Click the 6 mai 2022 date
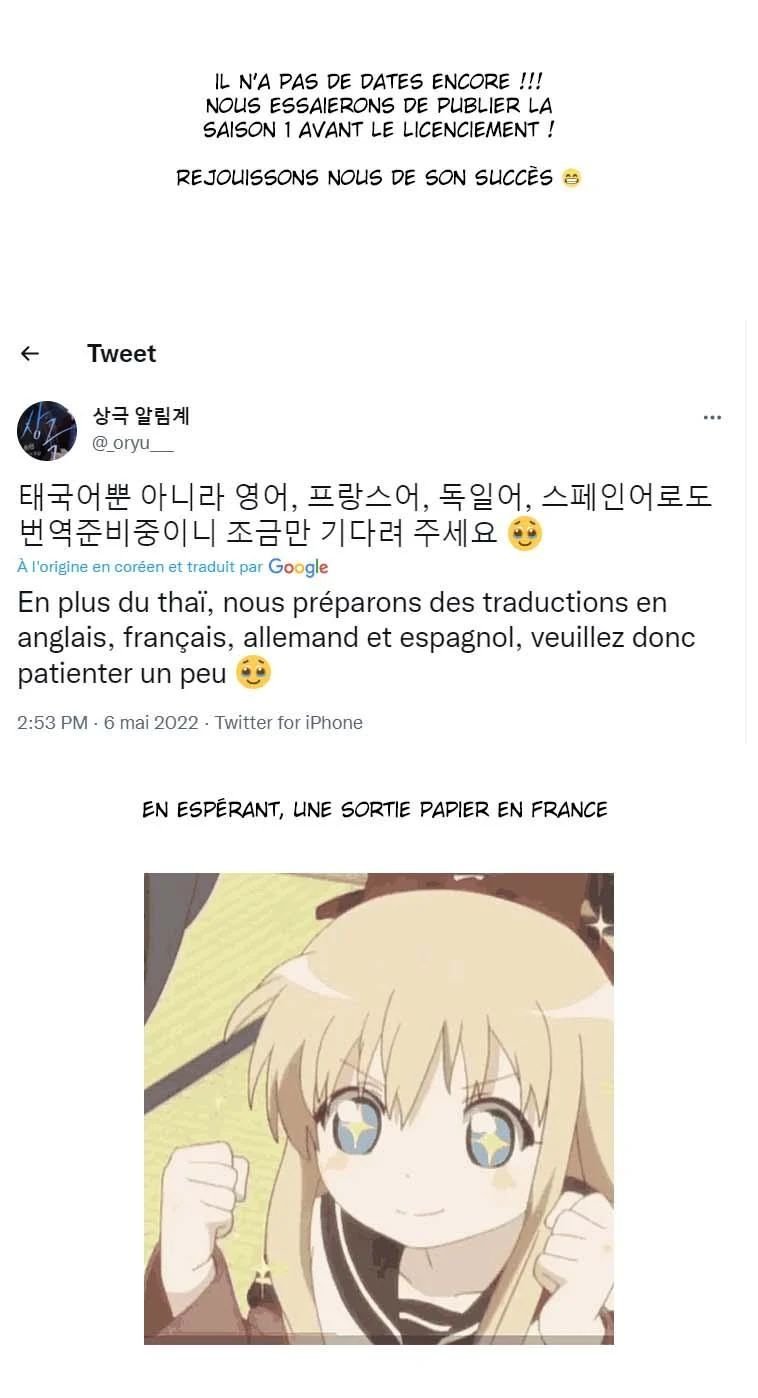The image size is (758, 1398). pos(151,723)
